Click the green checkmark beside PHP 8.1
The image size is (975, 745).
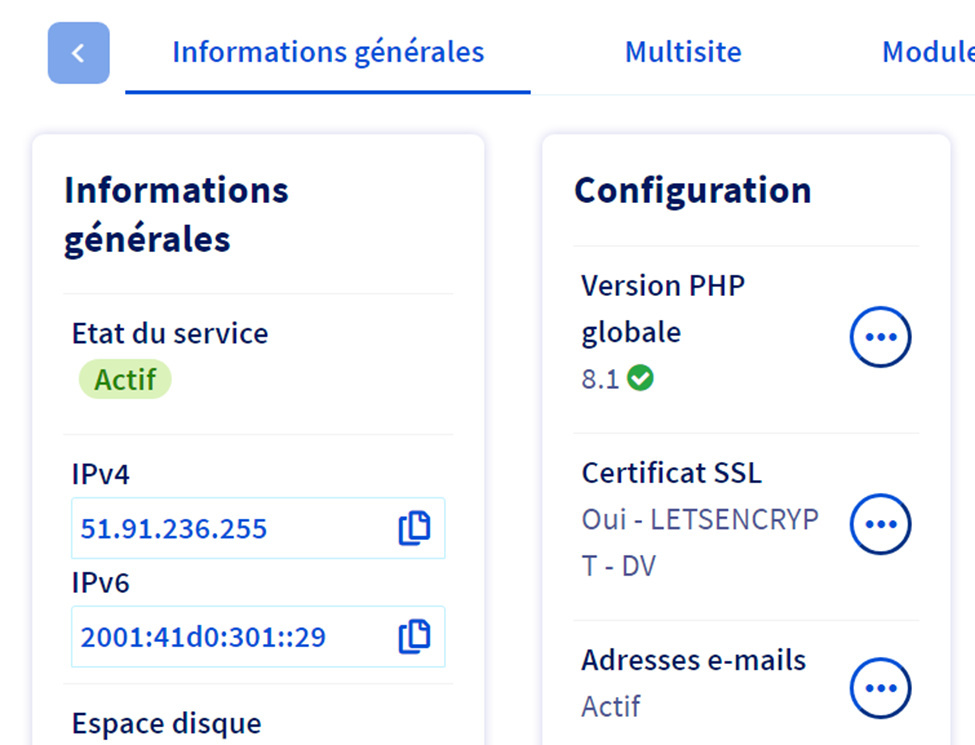click(x=640, y=379)
